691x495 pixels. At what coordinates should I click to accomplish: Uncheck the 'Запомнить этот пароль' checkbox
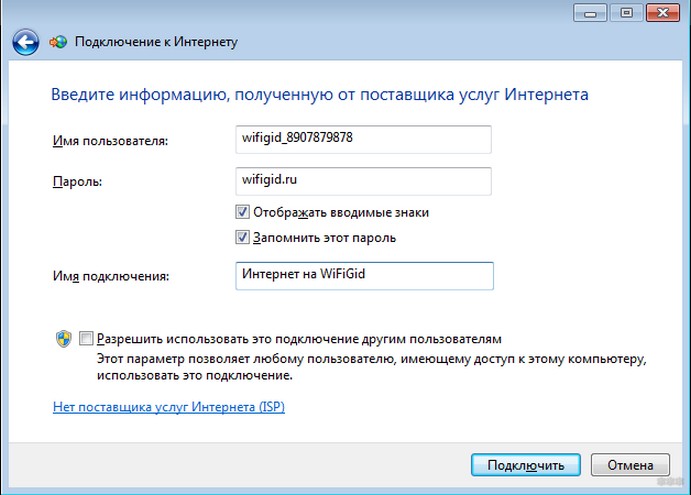coord(242,237)
